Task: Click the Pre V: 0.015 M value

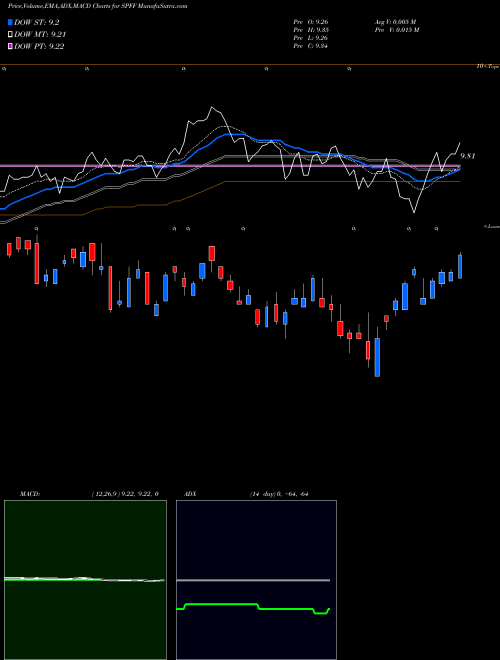Action: [396, 29]
